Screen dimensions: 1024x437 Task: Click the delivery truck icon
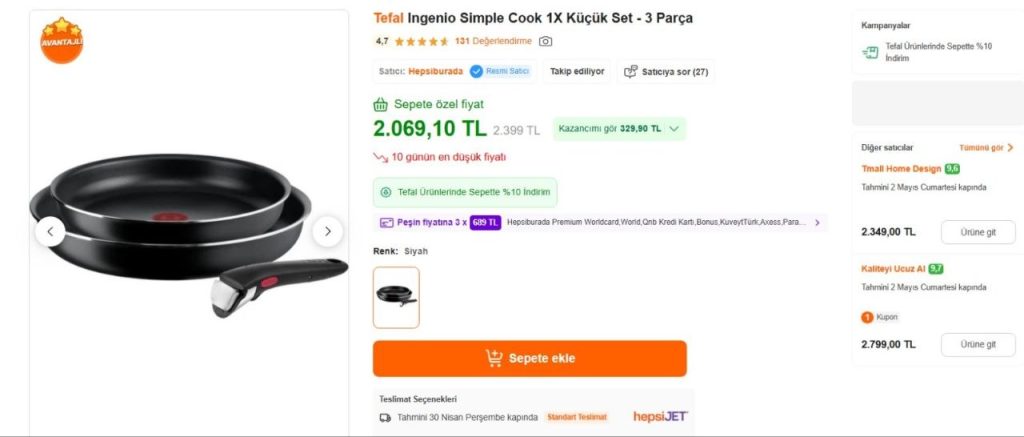pos(385,417)
